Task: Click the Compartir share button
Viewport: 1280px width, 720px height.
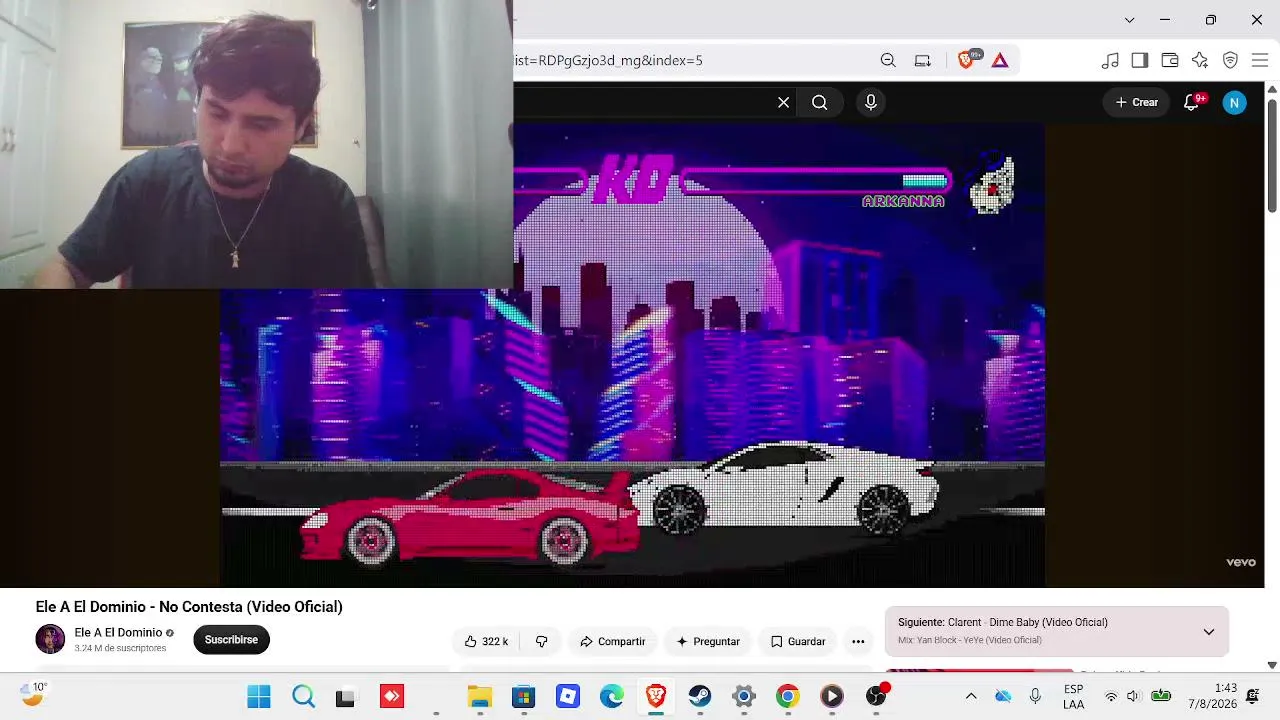Action: pos(612,641)
